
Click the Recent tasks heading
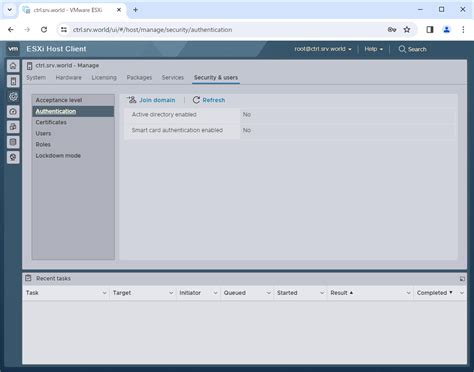click(53, 278)
